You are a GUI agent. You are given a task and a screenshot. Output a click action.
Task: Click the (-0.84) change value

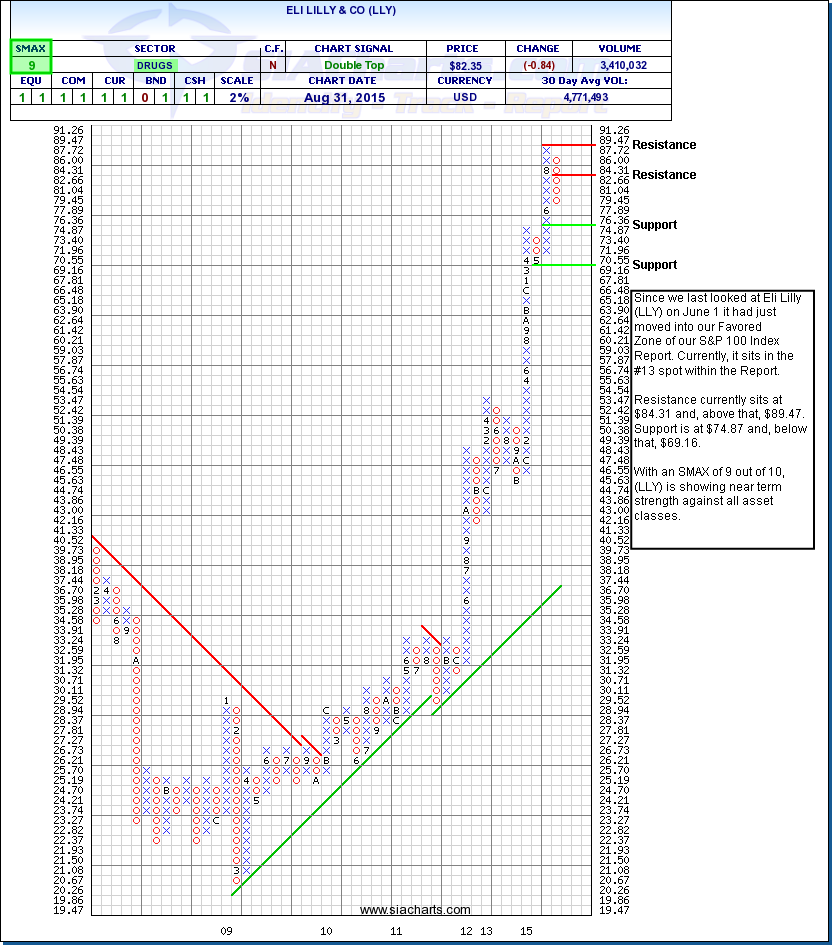click(x=538, y=65)
